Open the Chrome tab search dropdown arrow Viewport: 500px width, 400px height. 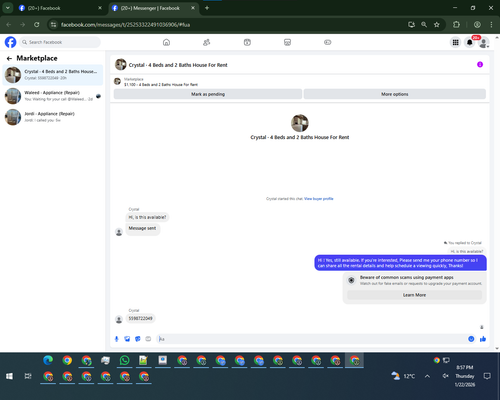pyautogui.click(x=8, y=8)
